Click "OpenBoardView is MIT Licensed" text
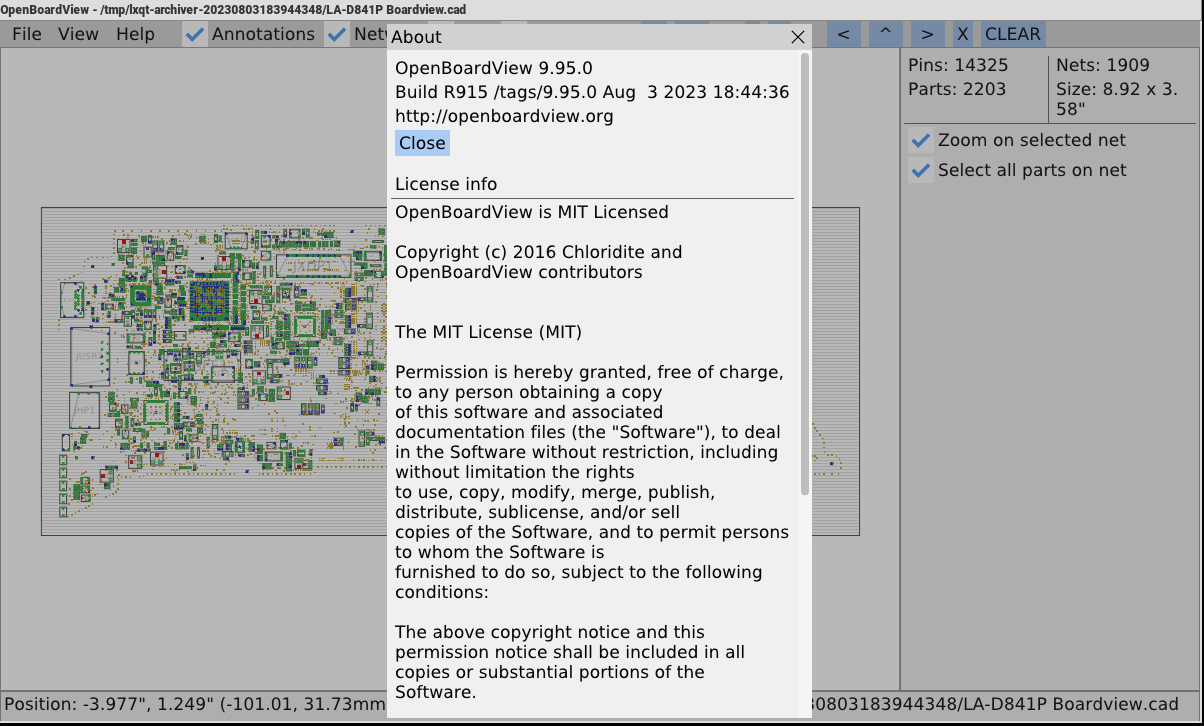 click(x=532, y=212)
